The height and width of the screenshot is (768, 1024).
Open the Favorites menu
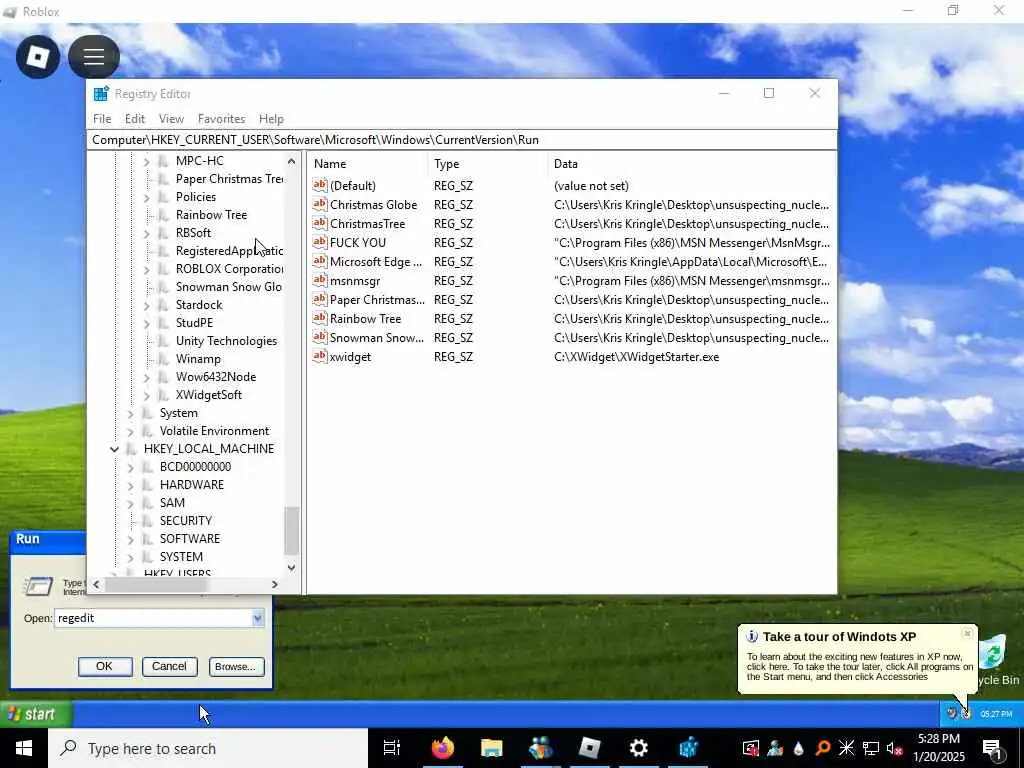pos(221,119)
